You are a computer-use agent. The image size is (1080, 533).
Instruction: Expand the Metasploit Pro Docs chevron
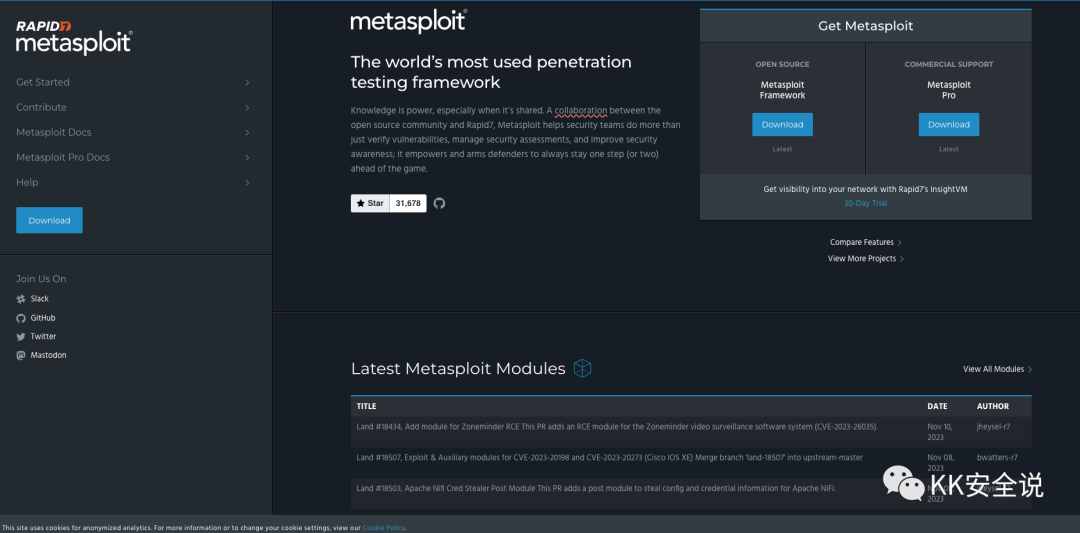[x=247, y=158]
